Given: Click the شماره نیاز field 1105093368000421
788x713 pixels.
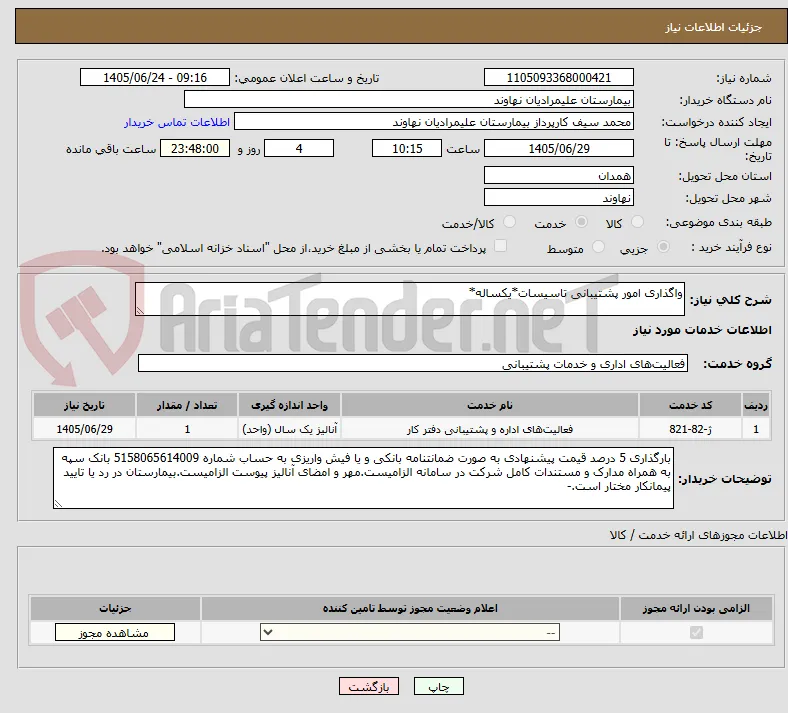Looking at the screenshot, I should tap(558, 77).
